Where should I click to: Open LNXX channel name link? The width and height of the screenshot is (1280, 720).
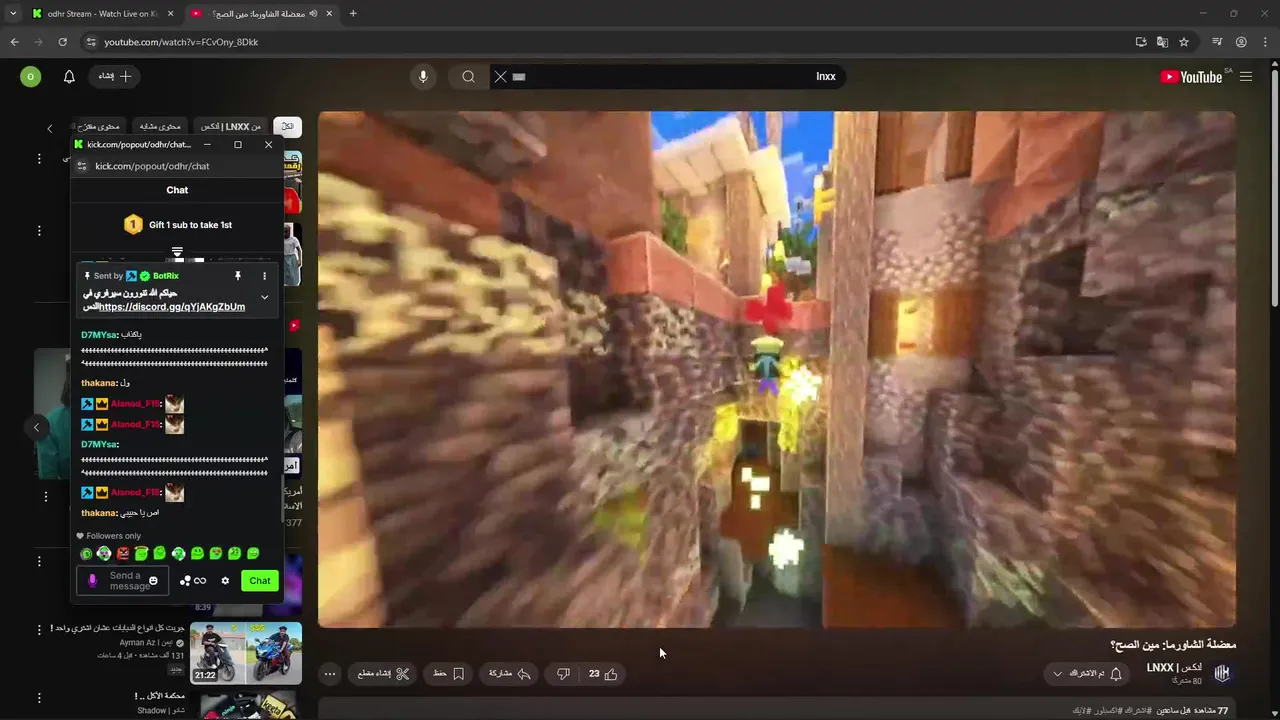click(x=1174, y=667)
